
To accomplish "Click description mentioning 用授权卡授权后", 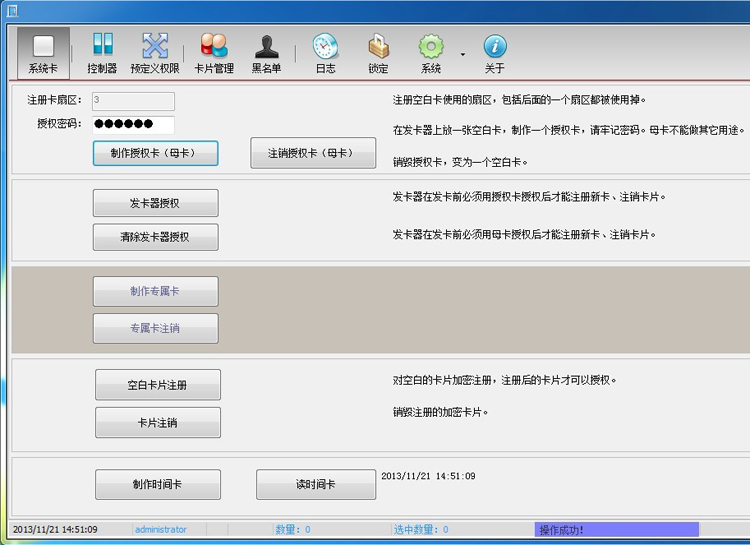I will pos(529,197).
